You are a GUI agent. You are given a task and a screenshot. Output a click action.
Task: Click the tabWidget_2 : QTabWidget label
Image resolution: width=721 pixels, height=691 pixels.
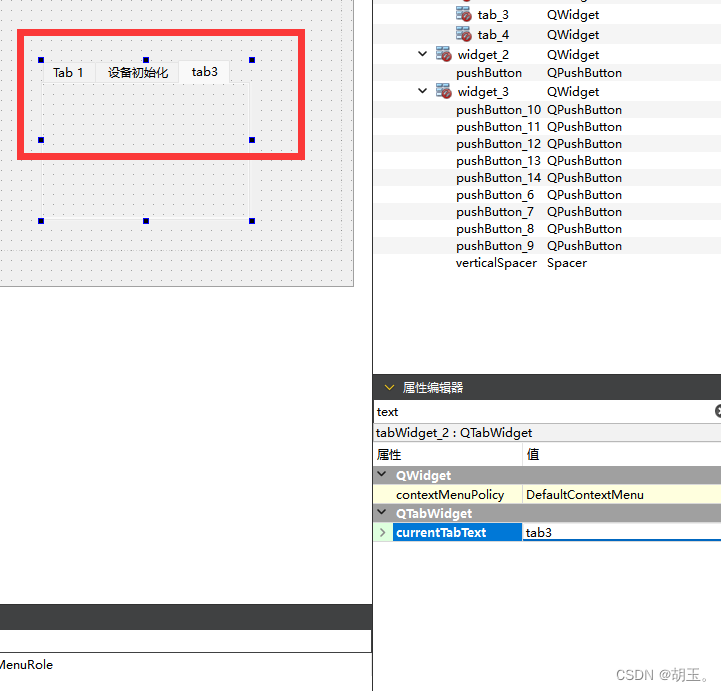tap(453, 433)
